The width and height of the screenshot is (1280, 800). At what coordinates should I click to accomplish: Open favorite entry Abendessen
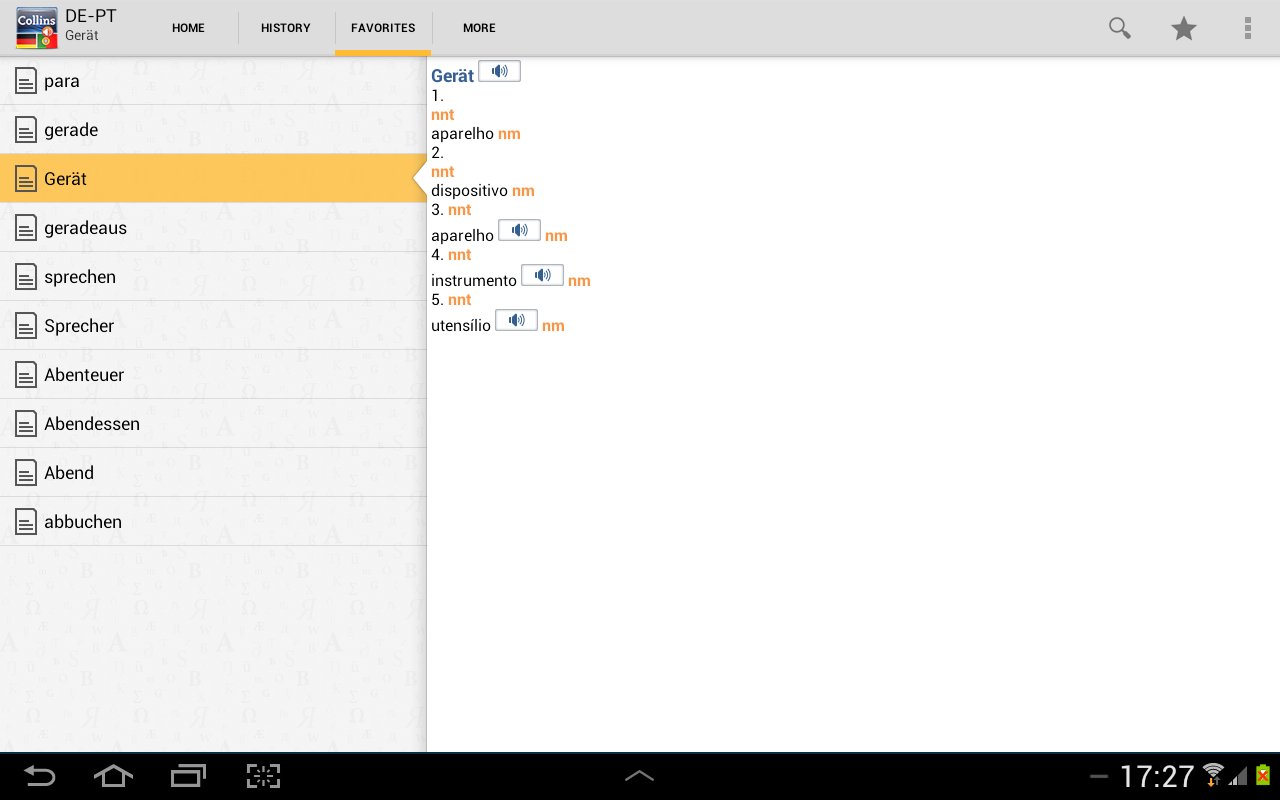click(213, 424)
